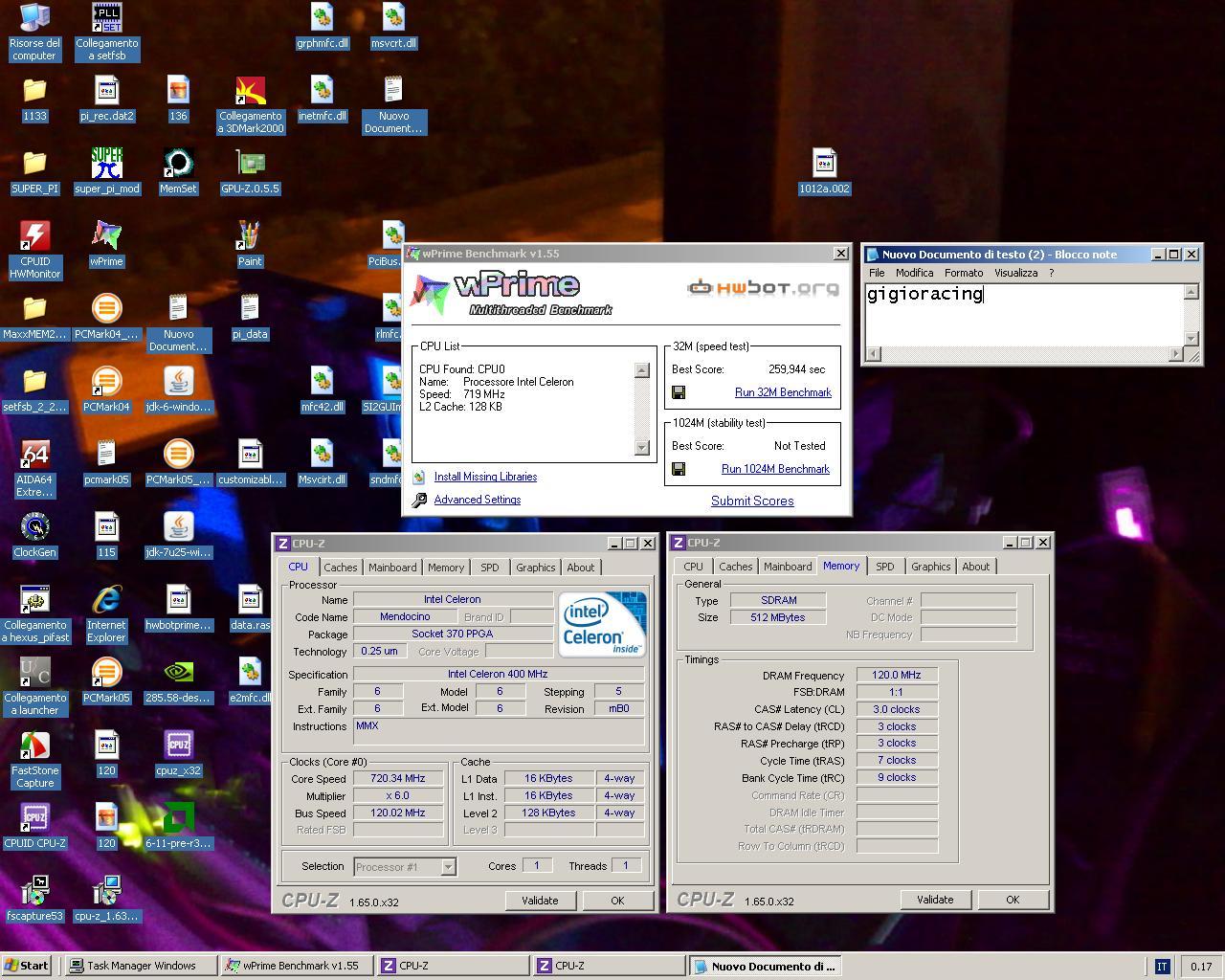1225x980 pixels.
Task: Click right arrow of Blocco note horizontal scrollbar
Action: [1175, 354]
